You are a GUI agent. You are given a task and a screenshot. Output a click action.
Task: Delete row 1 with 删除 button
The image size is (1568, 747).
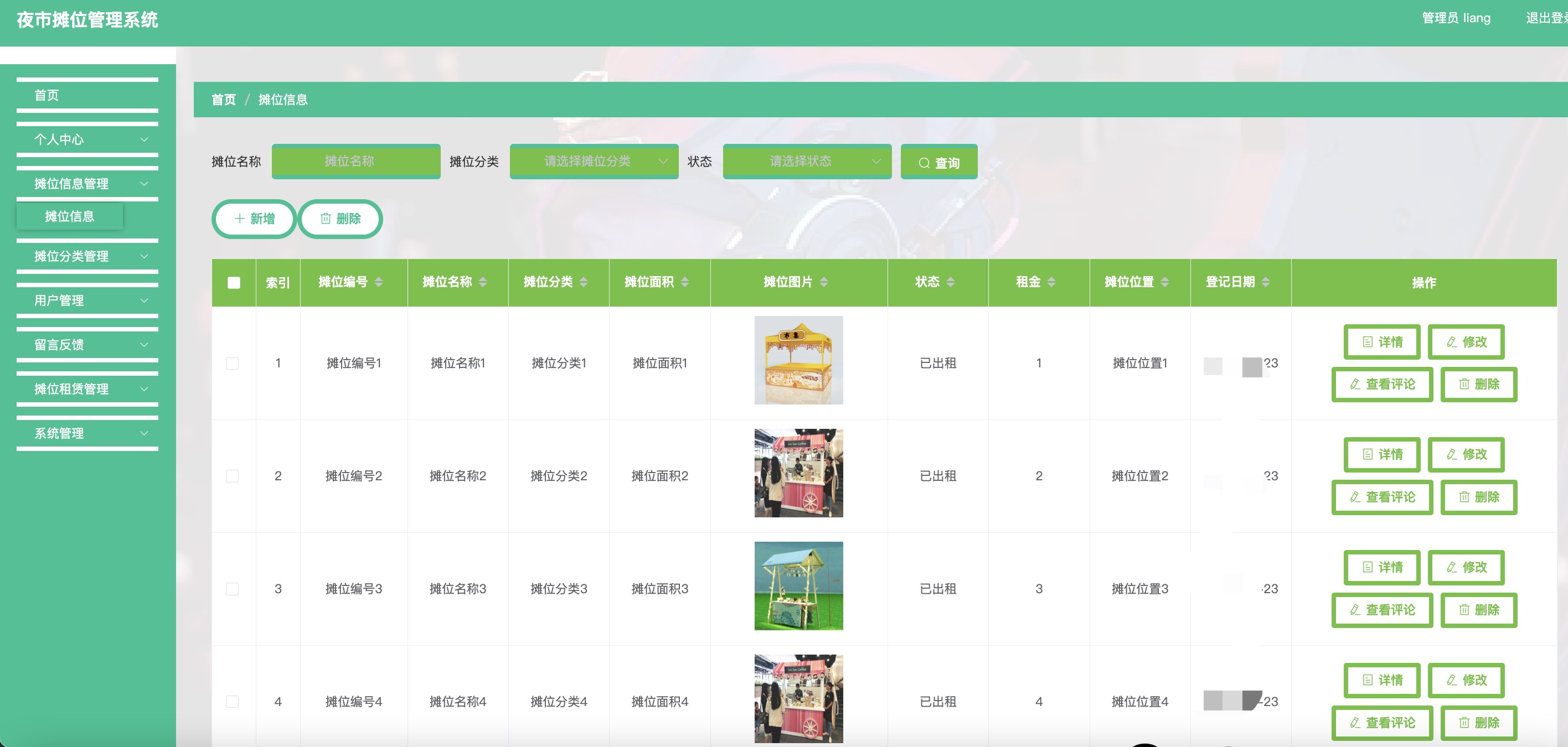pos(1478,385)
